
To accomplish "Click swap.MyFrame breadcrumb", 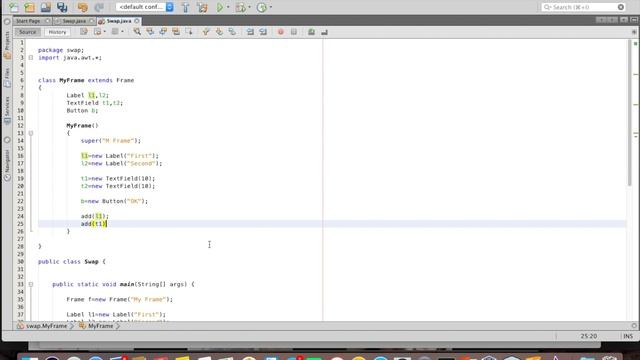I will point(42,326).
